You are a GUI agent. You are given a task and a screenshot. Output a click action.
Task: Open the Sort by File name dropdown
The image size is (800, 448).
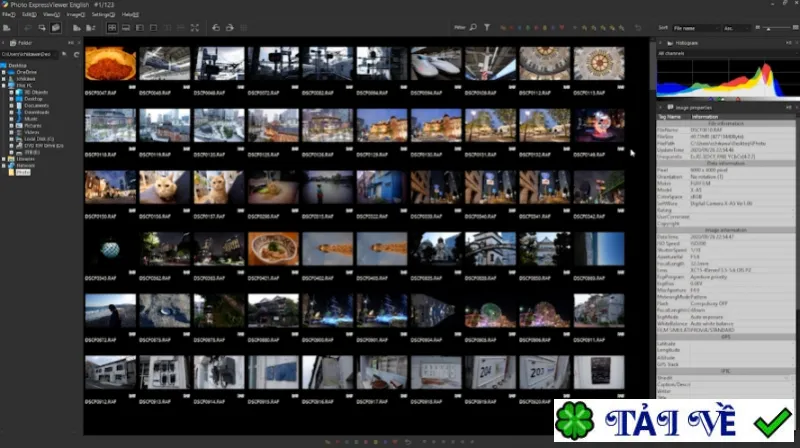pos(695,28)
